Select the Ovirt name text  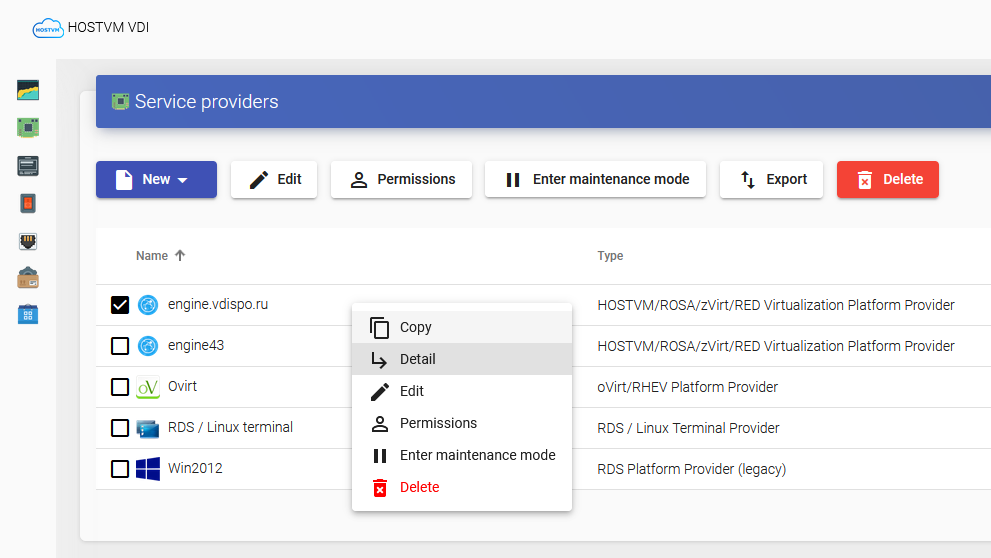pyautogui.click(x=182, y=386)
